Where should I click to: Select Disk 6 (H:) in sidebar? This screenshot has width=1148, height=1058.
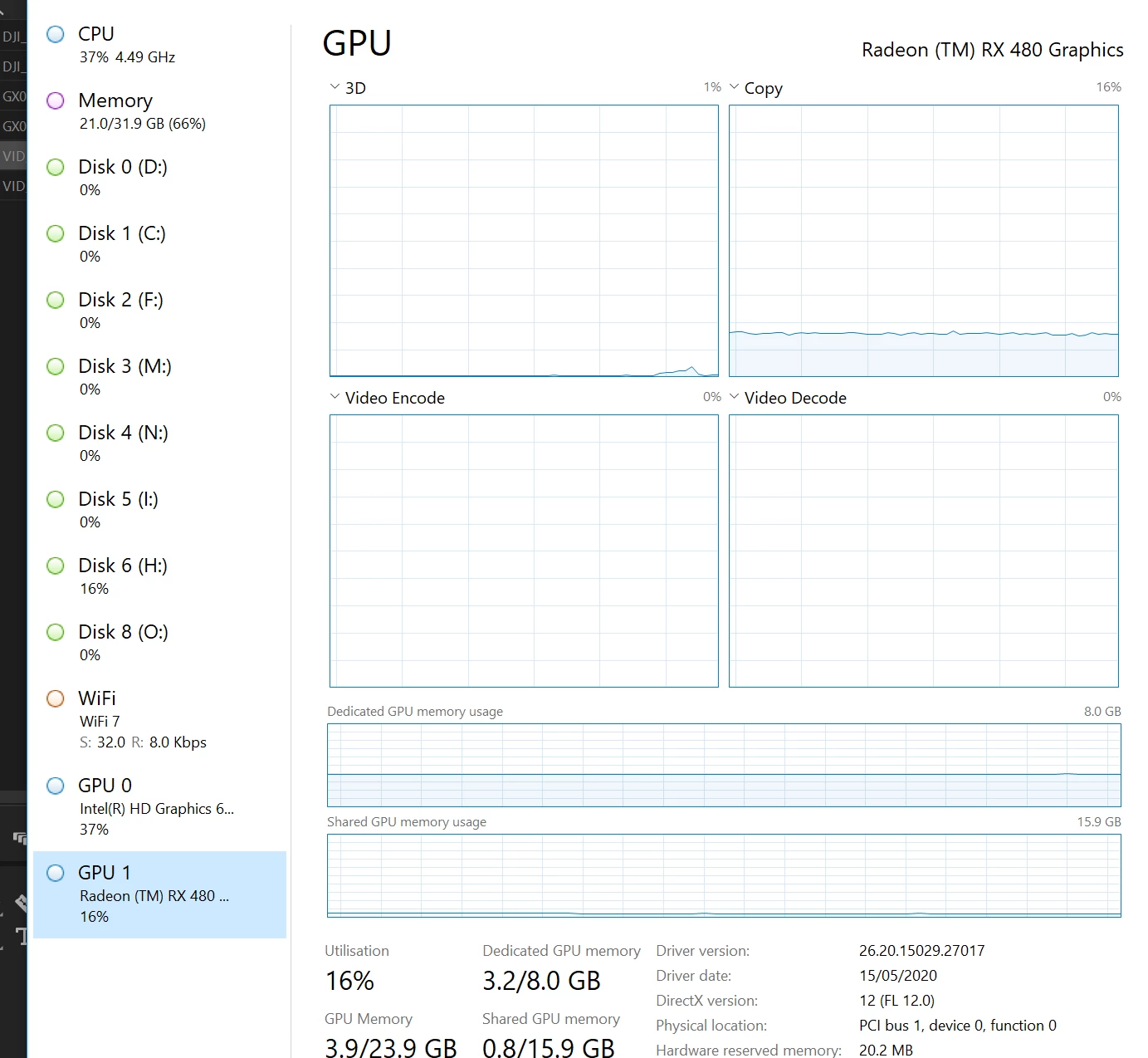tap(159, 577)
